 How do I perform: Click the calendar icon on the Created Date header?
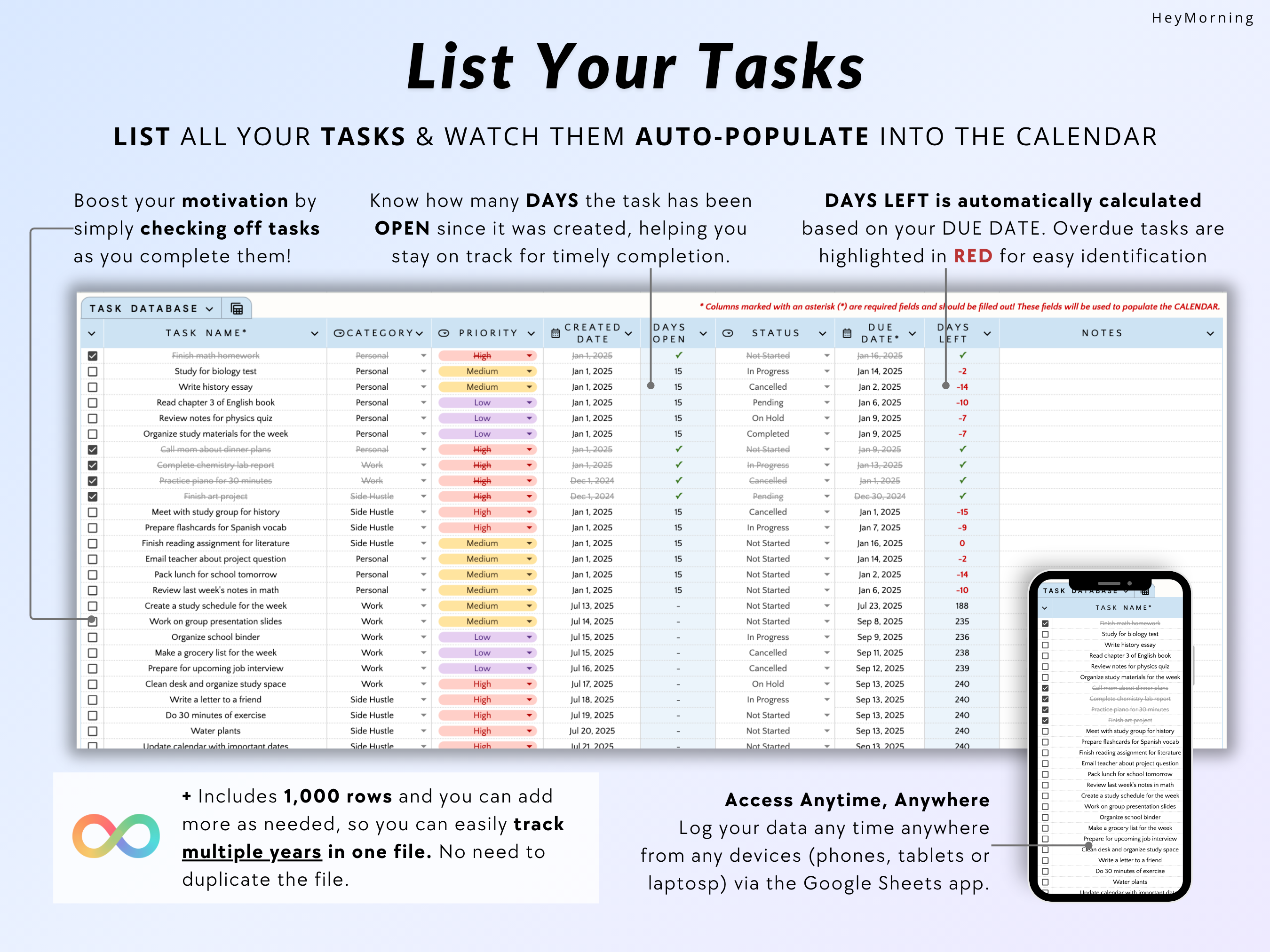point(555,333)
